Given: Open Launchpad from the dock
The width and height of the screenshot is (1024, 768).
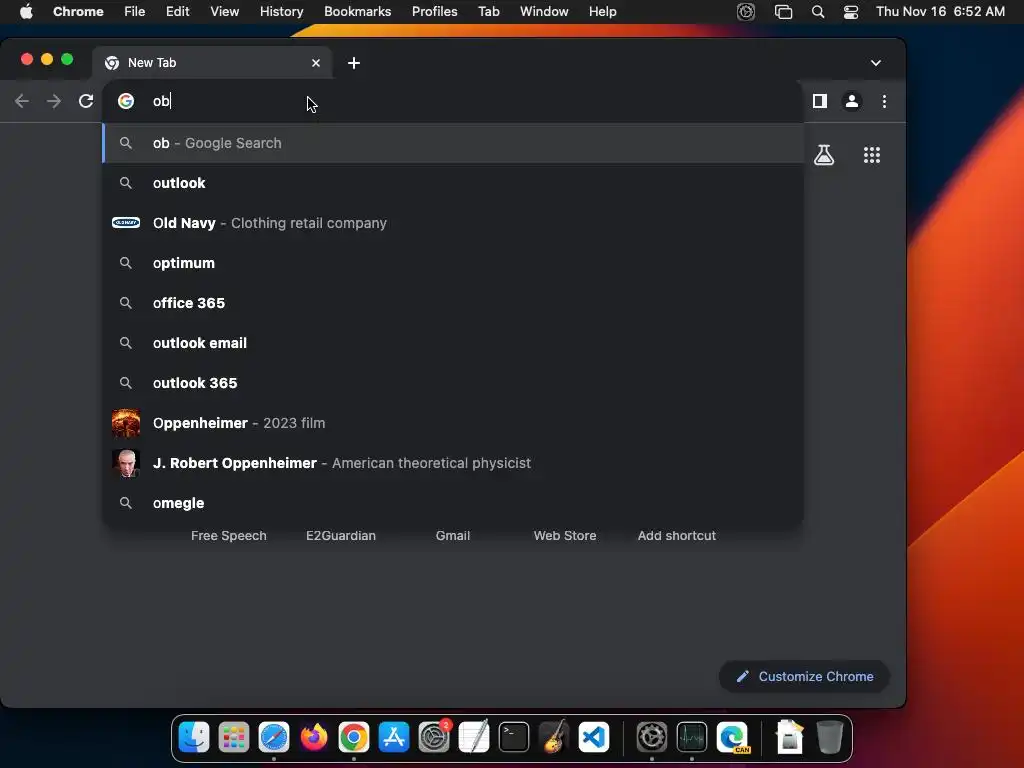Looking at the screenshot, I should coord(234,737).
